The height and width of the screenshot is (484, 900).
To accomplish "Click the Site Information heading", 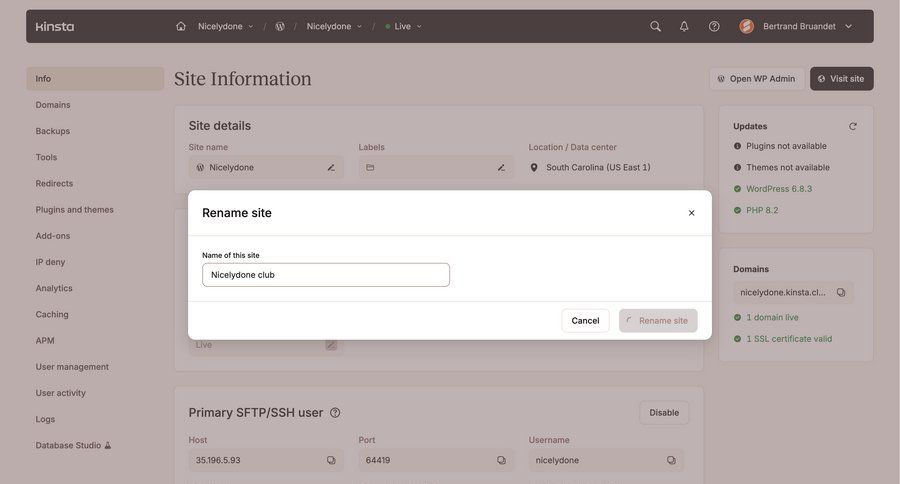I will (x=243, y=79).
